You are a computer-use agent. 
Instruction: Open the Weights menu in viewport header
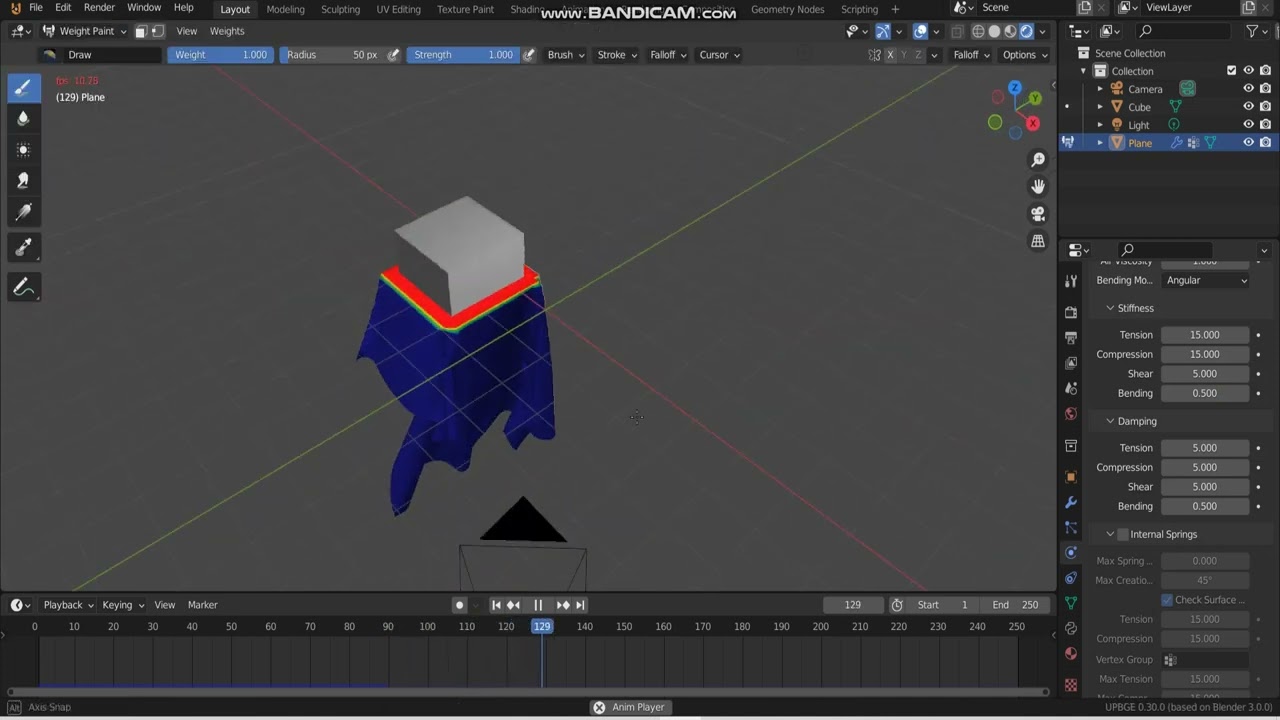click(227, 31)
